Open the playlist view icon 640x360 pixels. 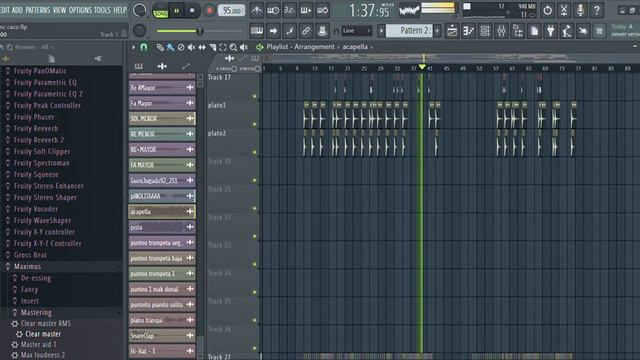(x=452, y=31)
